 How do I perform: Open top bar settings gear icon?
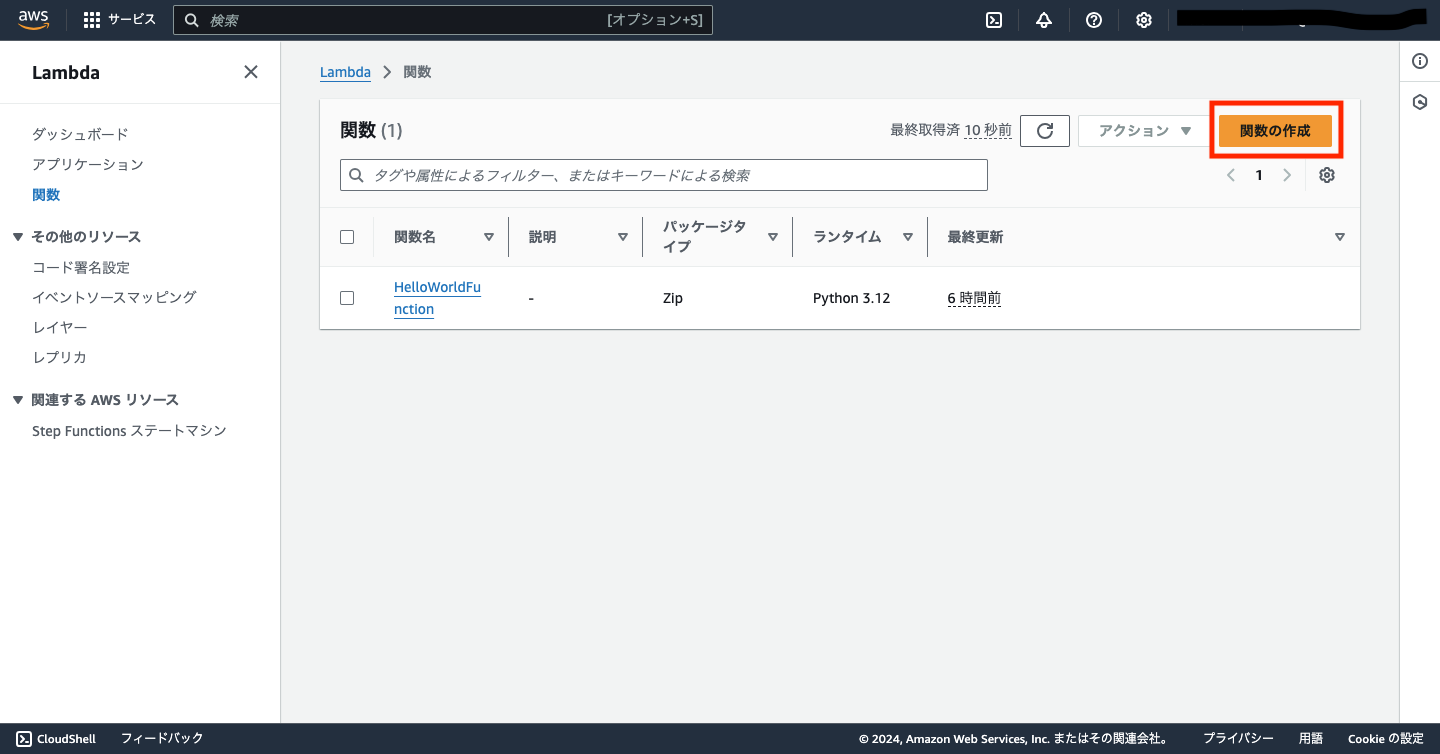point(1144,20)
